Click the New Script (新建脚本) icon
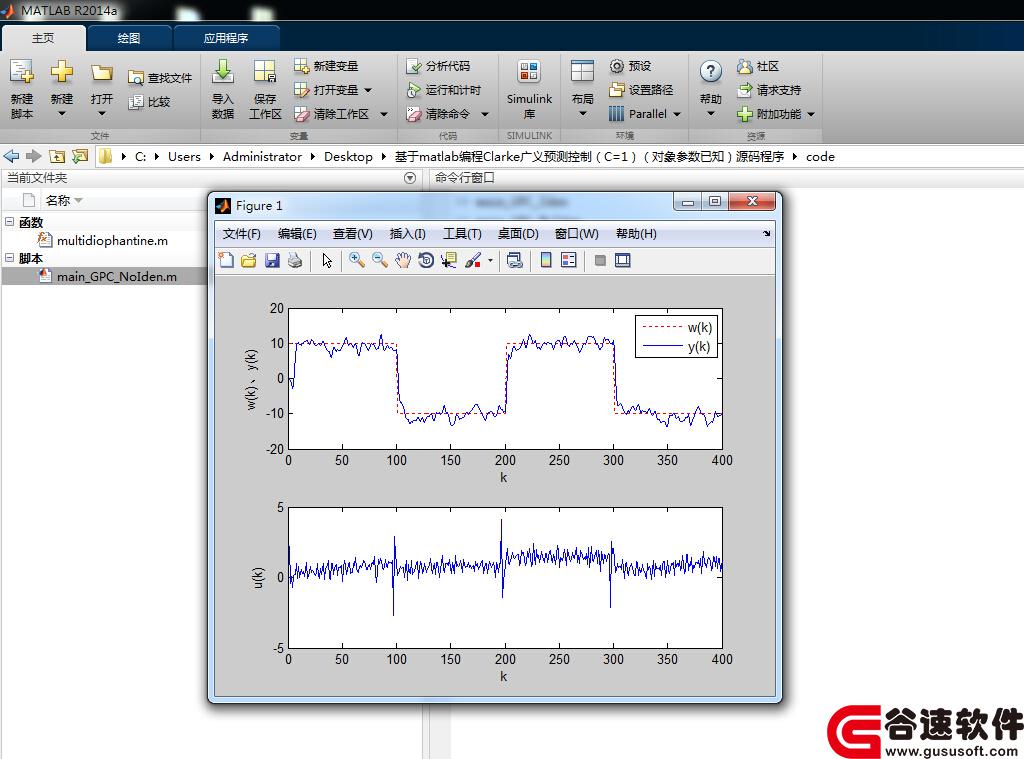 pyautogui.click(x=22, y=73)
